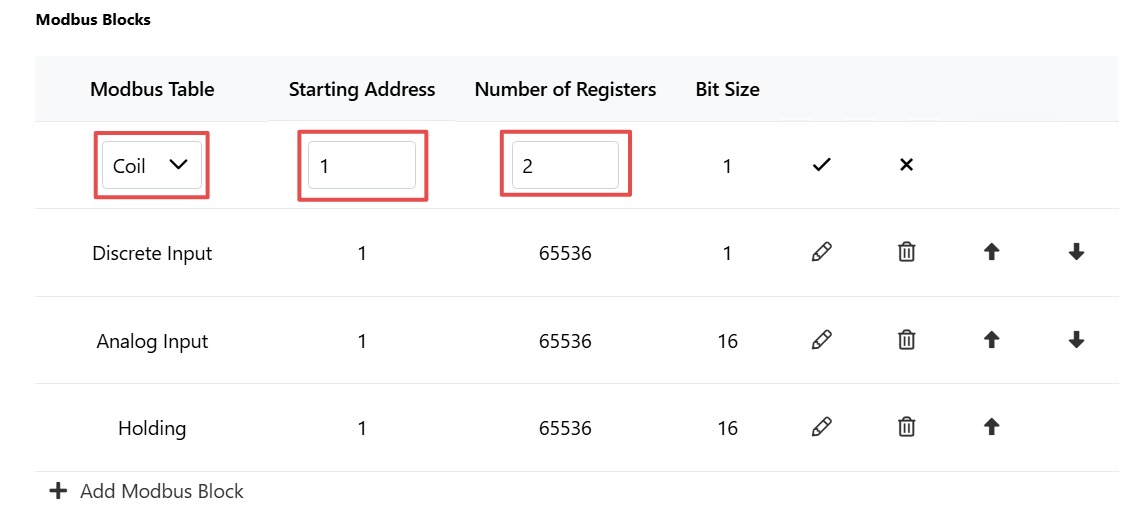Edit the Holding block pencil icon
The image size is (1134, 518).
[821, 427]
